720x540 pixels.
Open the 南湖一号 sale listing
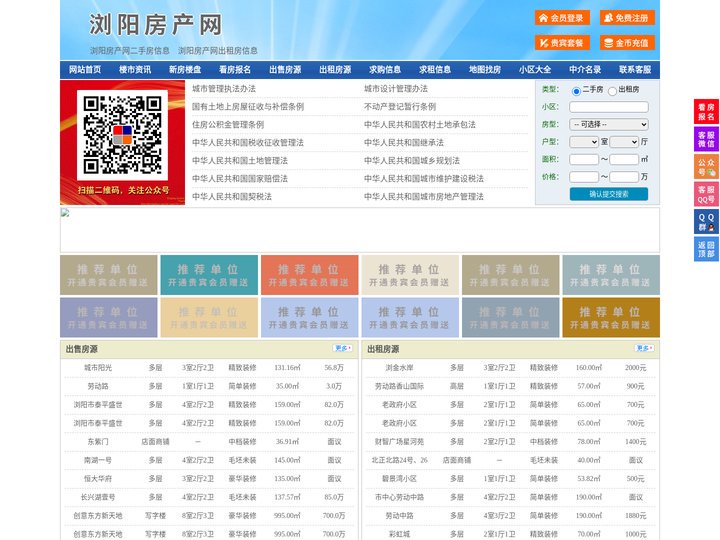98,460
